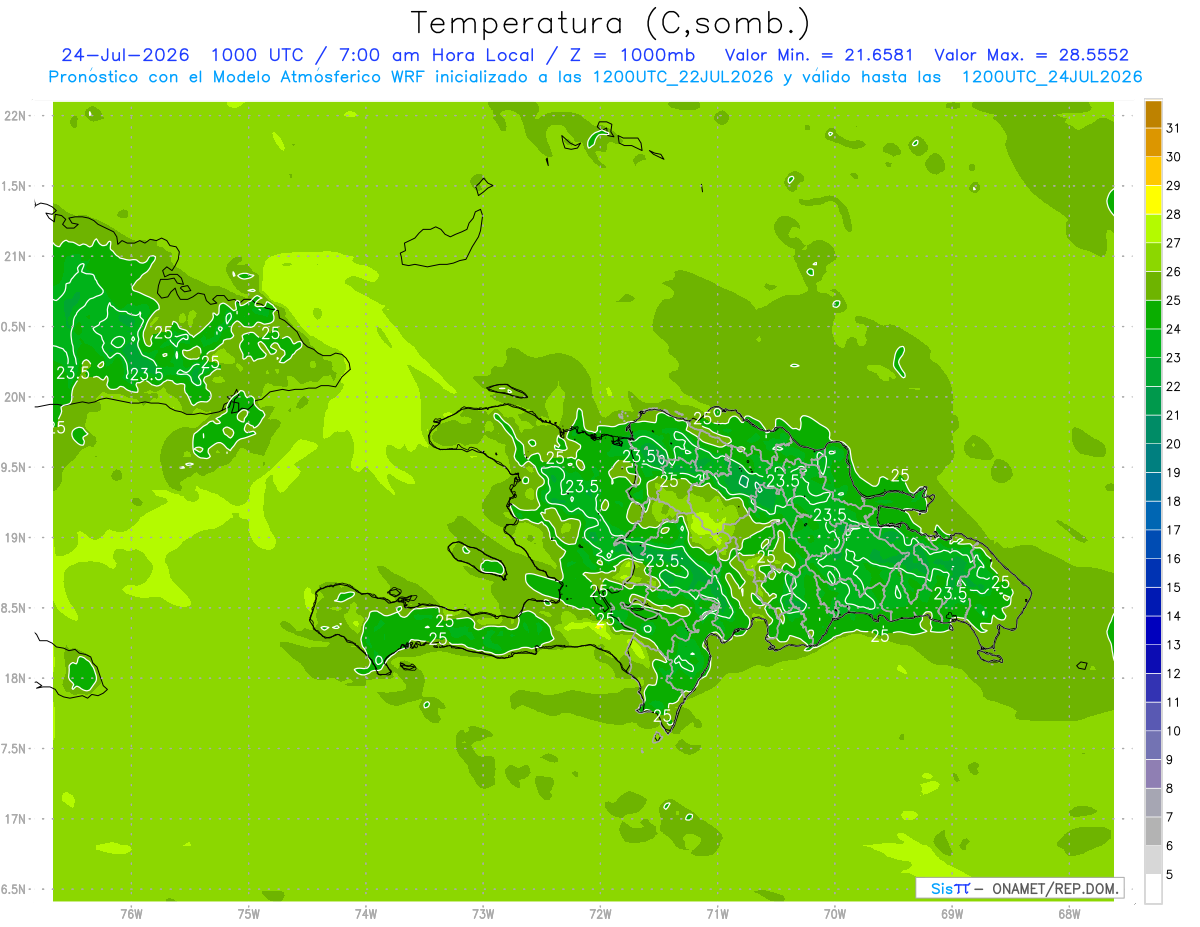This screenshot has height=927, width=1200.
Task: Click the '74W' longitude axis label
Action: click(366, 914)
